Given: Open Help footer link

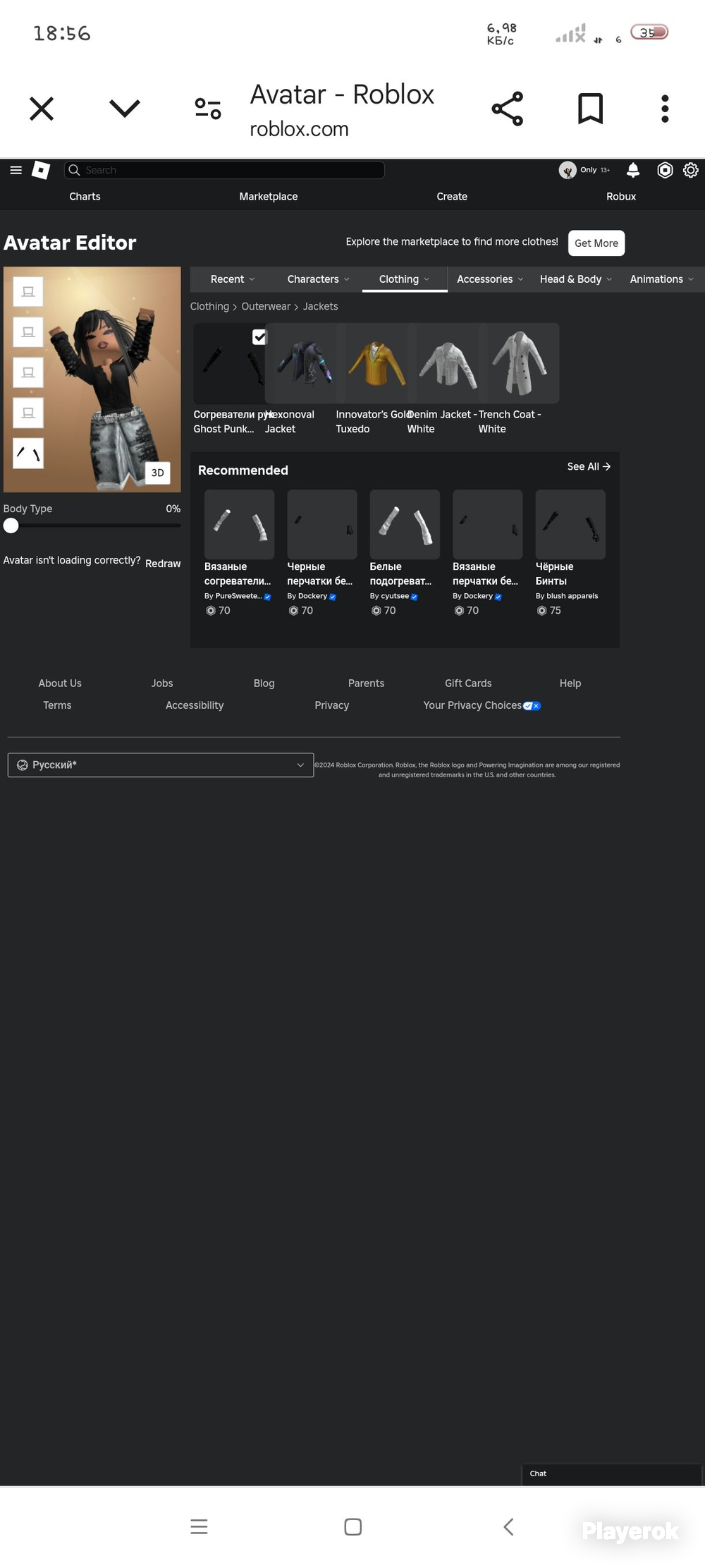Looking at the screenshot, I should tap(570, 683).
